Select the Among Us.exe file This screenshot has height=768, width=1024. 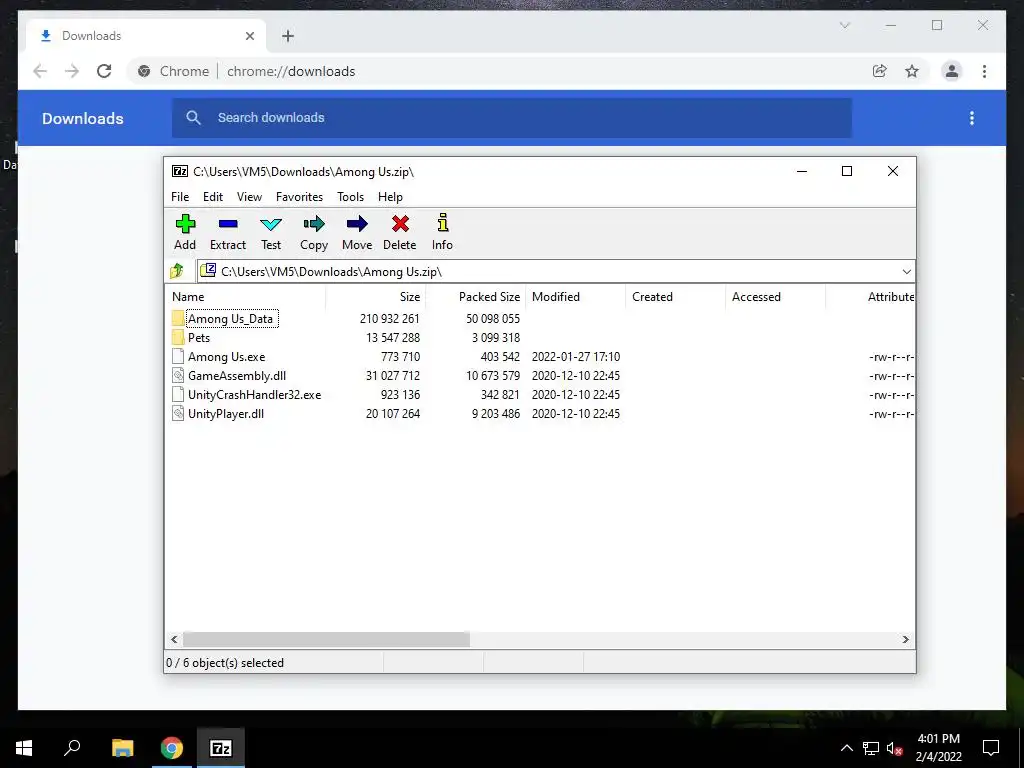(x=226, y=357)
